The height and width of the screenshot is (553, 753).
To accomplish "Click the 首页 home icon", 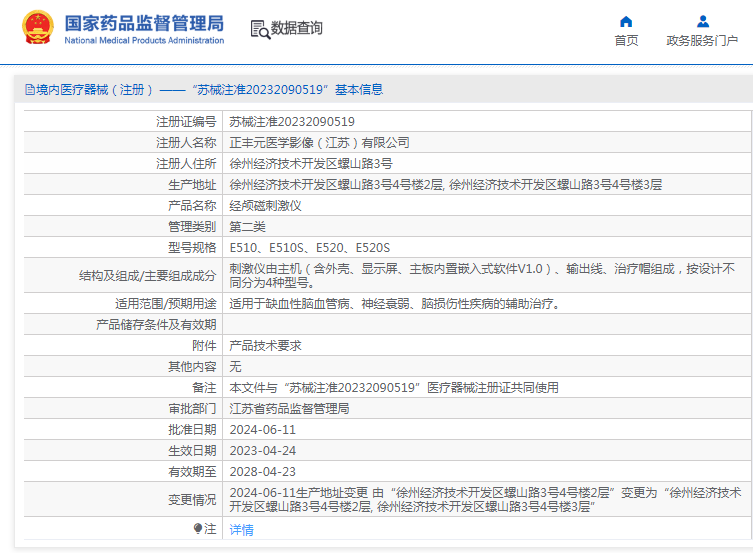I will point(626,22).
